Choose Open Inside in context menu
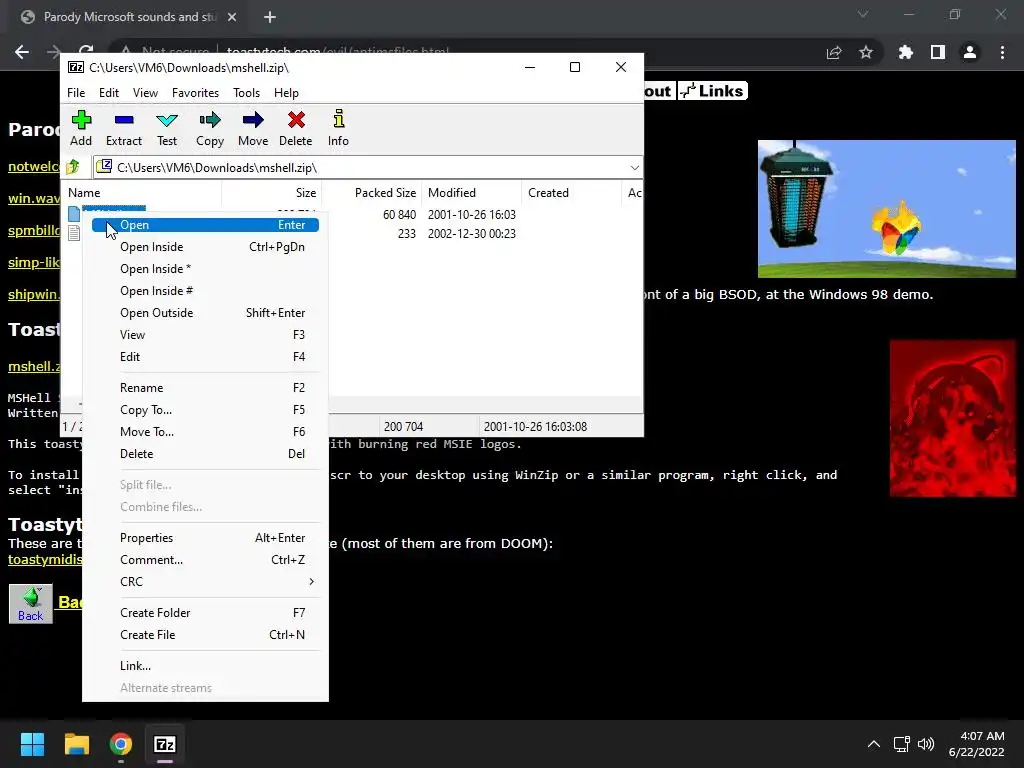Viewport: 1024px width, 768px height. coord(205,247)
